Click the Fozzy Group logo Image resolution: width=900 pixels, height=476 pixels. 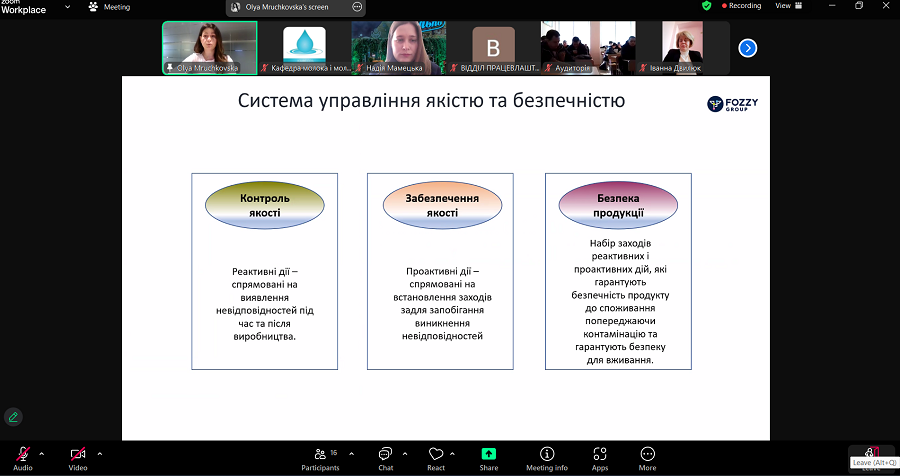(732, 104)
